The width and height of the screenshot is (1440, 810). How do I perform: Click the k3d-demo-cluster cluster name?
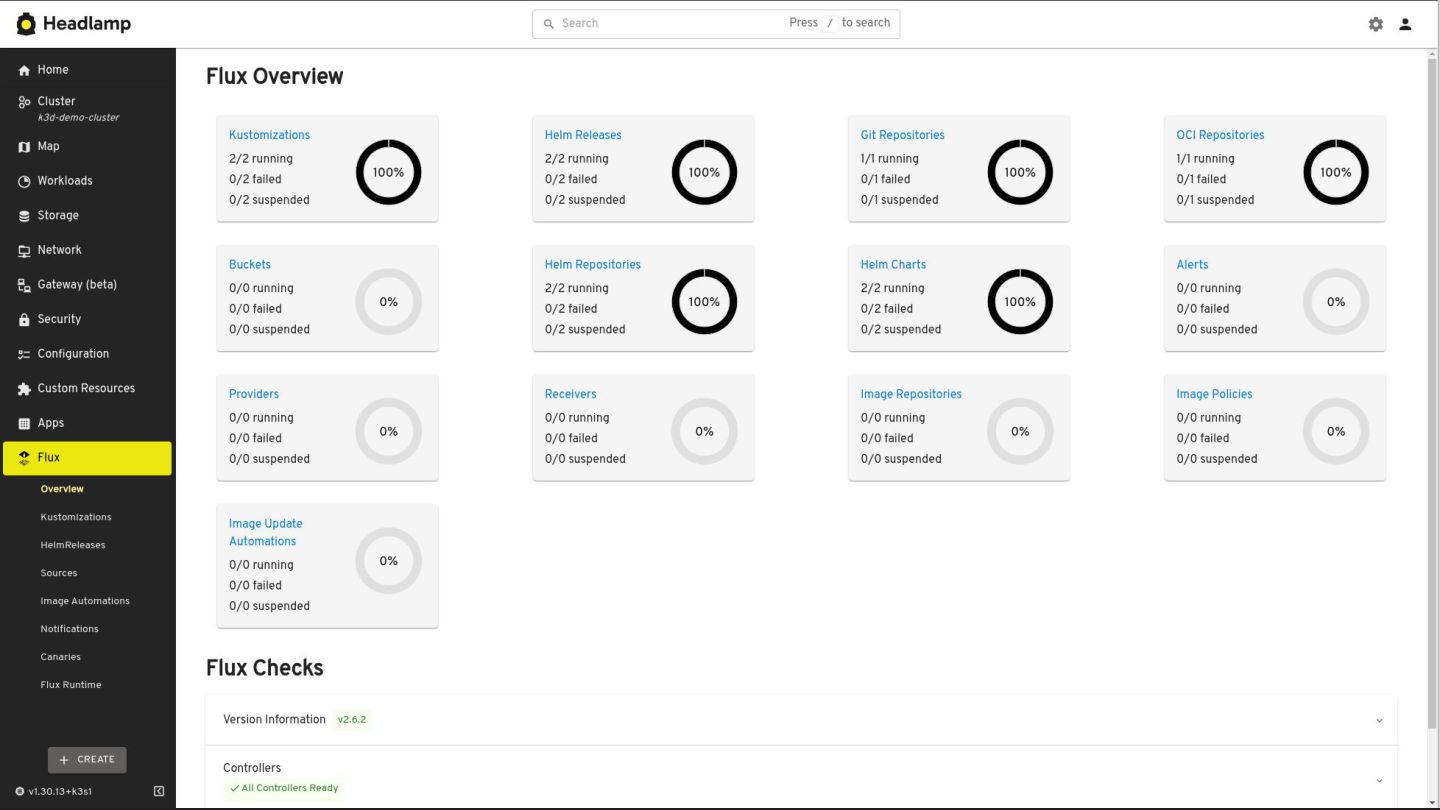pos(78,118)
